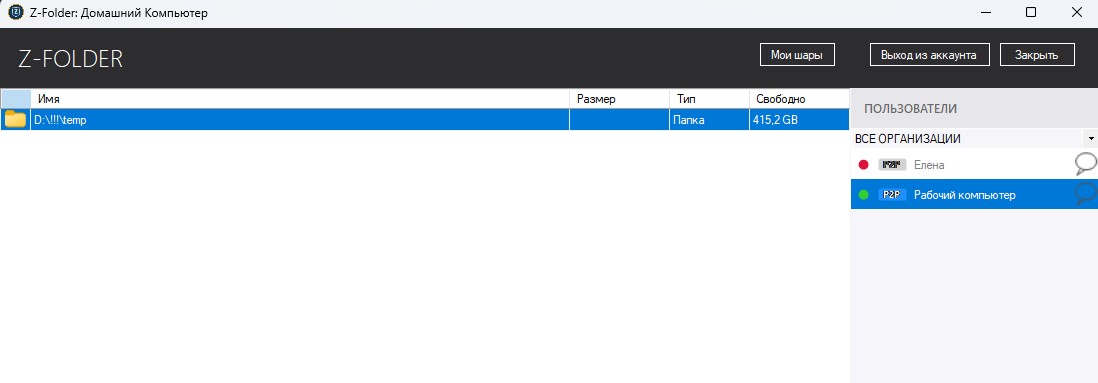
Task: Select the D:\!!!\temp folder row
Action: click(x=425, y=120)
